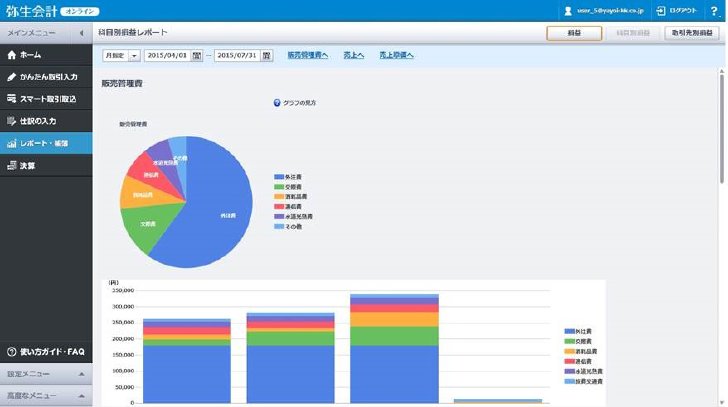
Task: Click the first month's stacked bar
Action: click(187, 361)
